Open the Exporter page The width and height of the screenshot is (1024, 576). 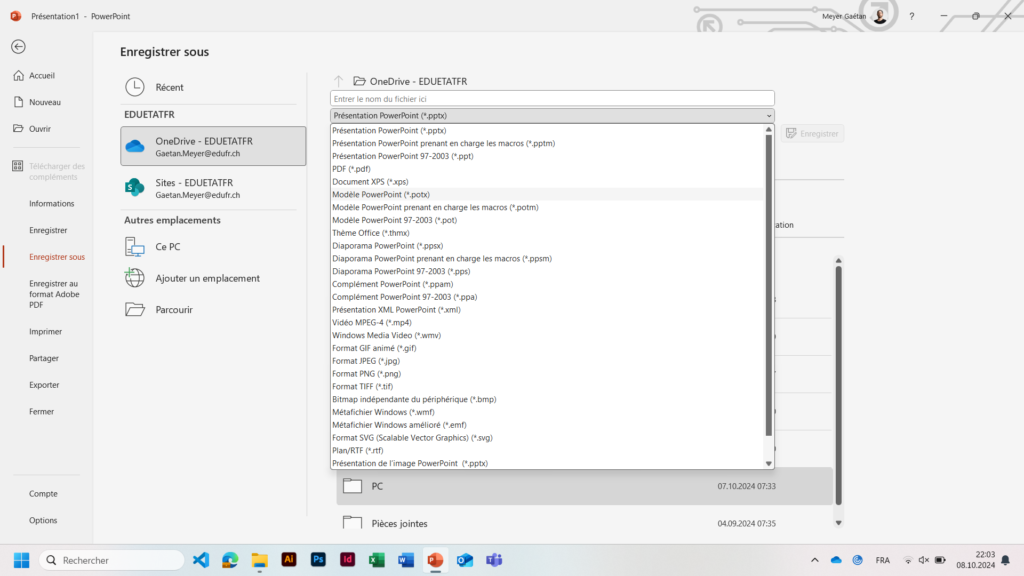coord(44,385)
